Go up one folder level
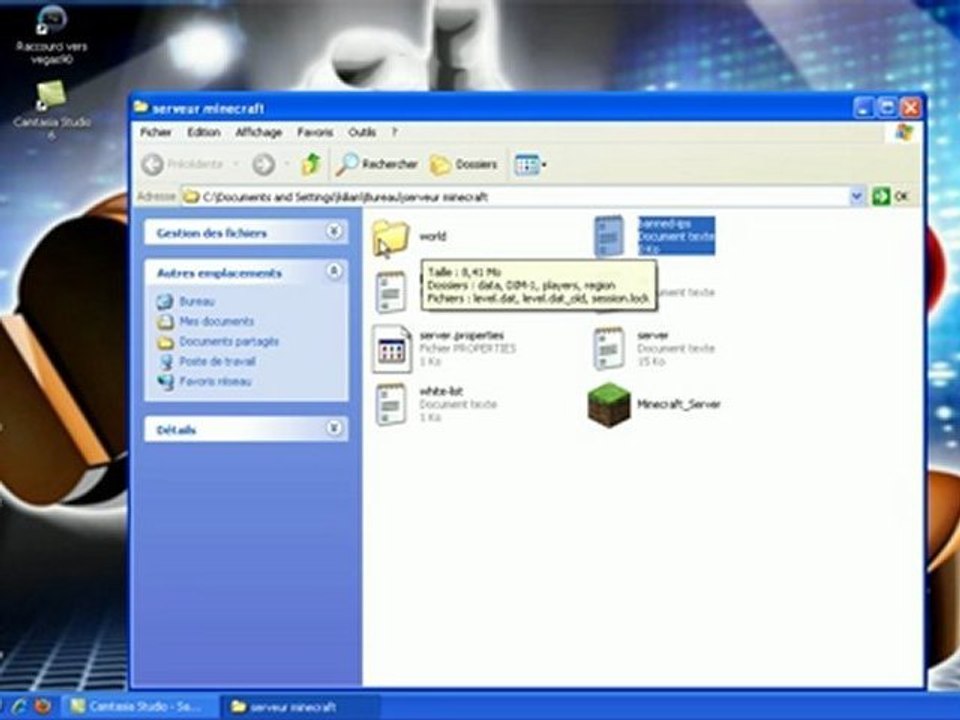This screenshot has width=960, height=720. (311, 164)
